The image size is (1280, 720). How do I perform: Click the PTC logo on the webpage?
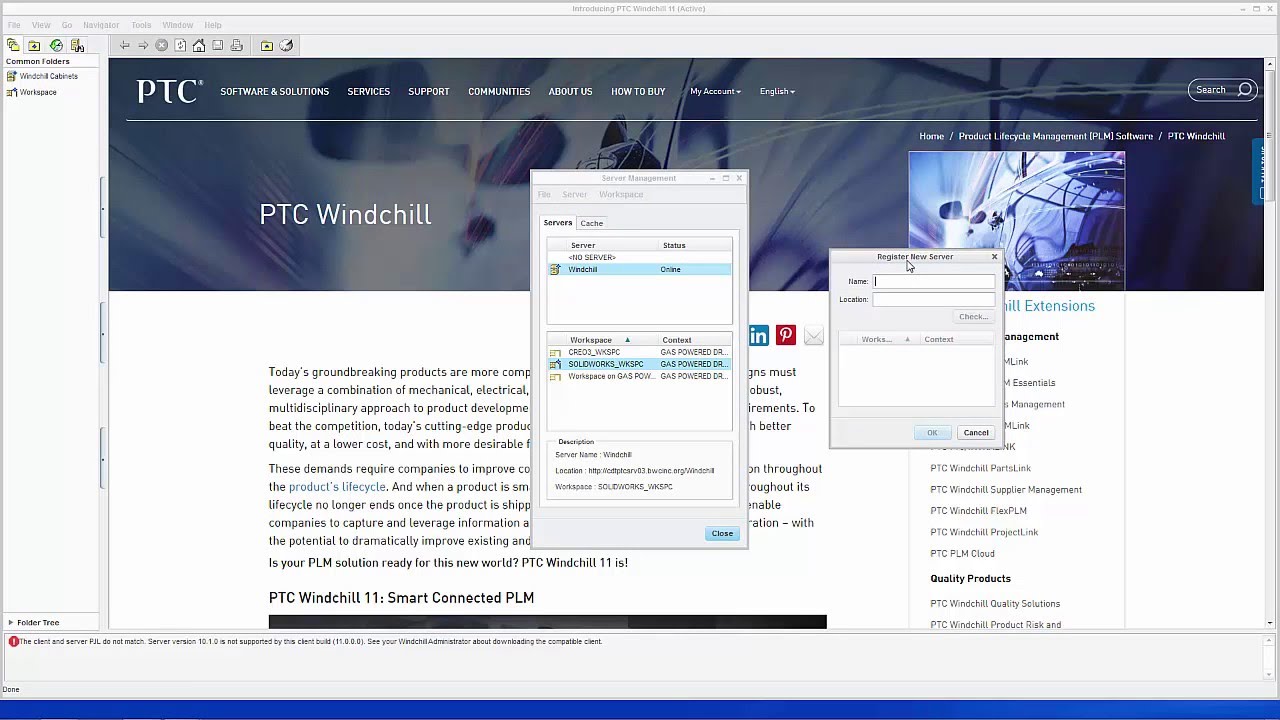169,91
